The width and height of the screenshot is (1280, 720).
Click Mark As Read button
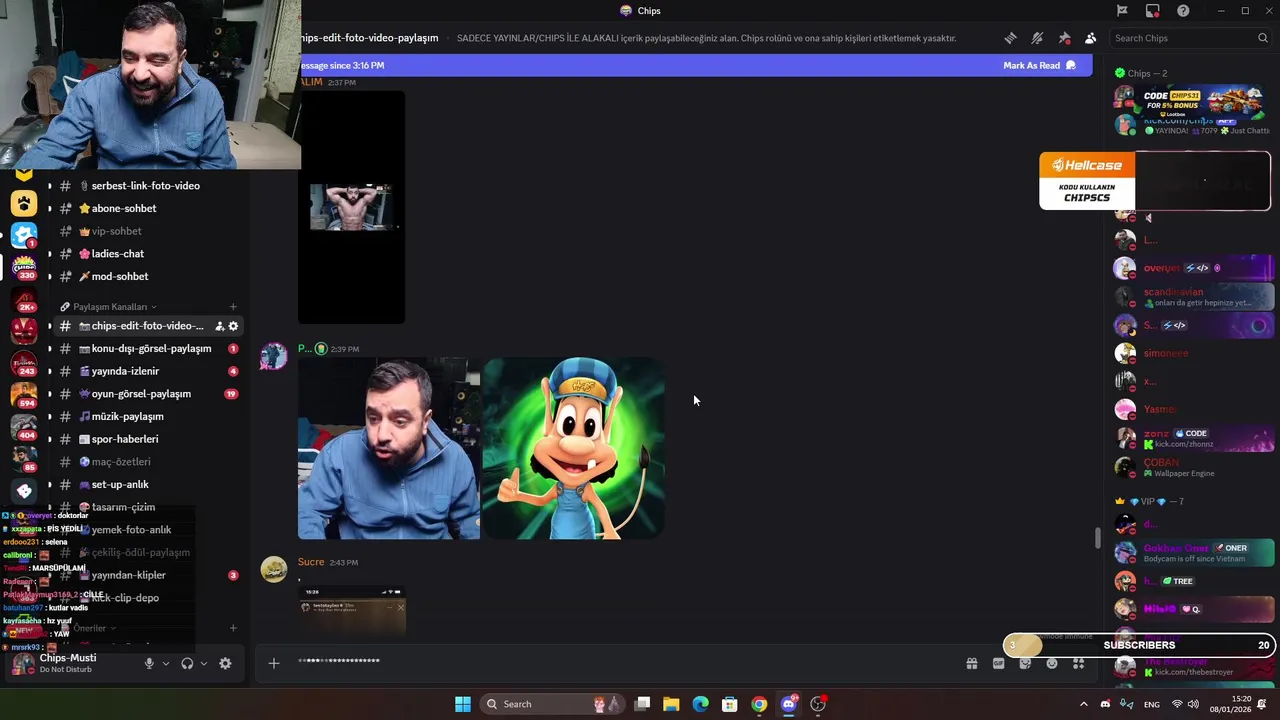point(1039,65)
